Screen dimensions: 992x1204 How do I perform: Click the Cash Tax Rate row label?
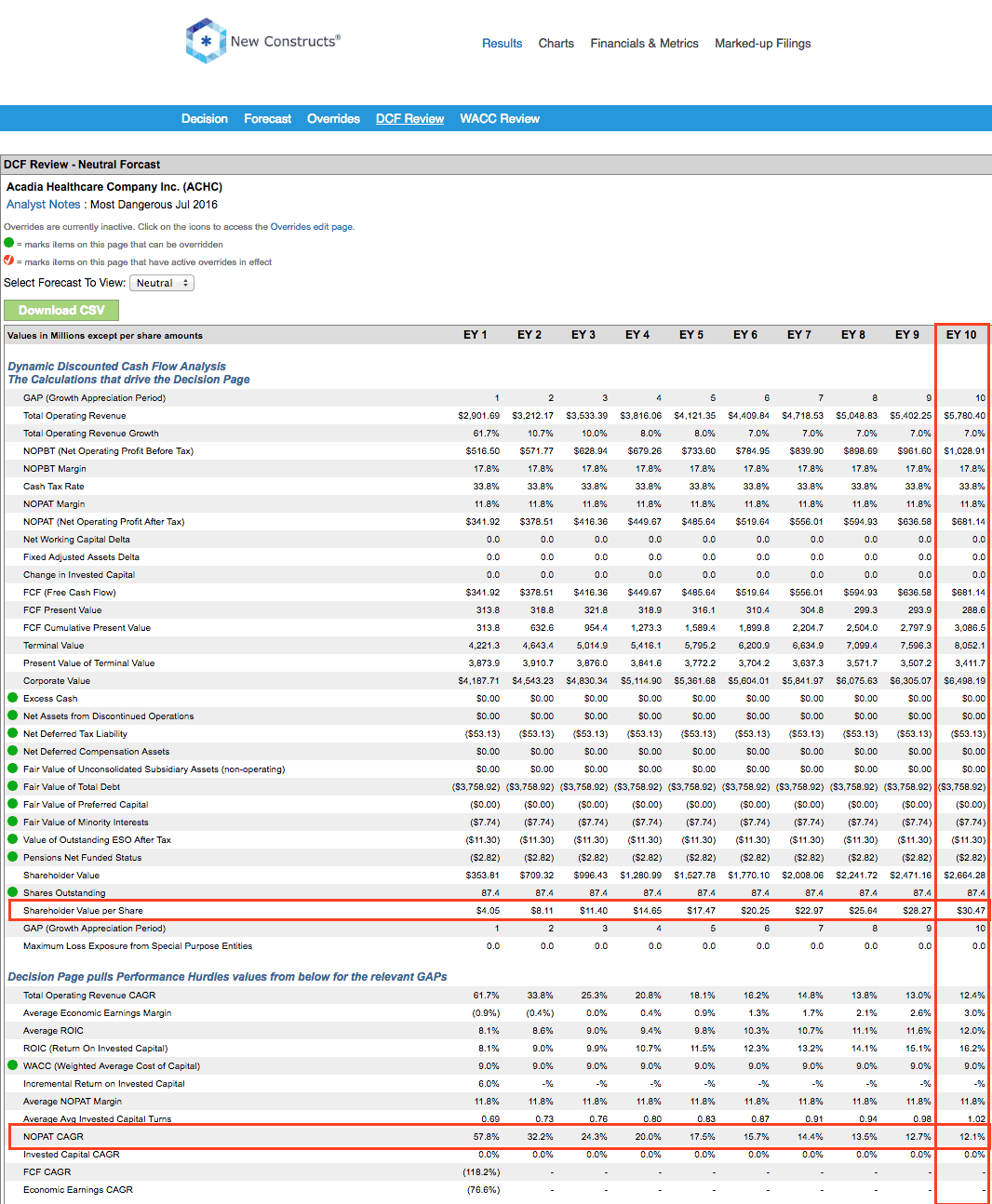point(53,486)
